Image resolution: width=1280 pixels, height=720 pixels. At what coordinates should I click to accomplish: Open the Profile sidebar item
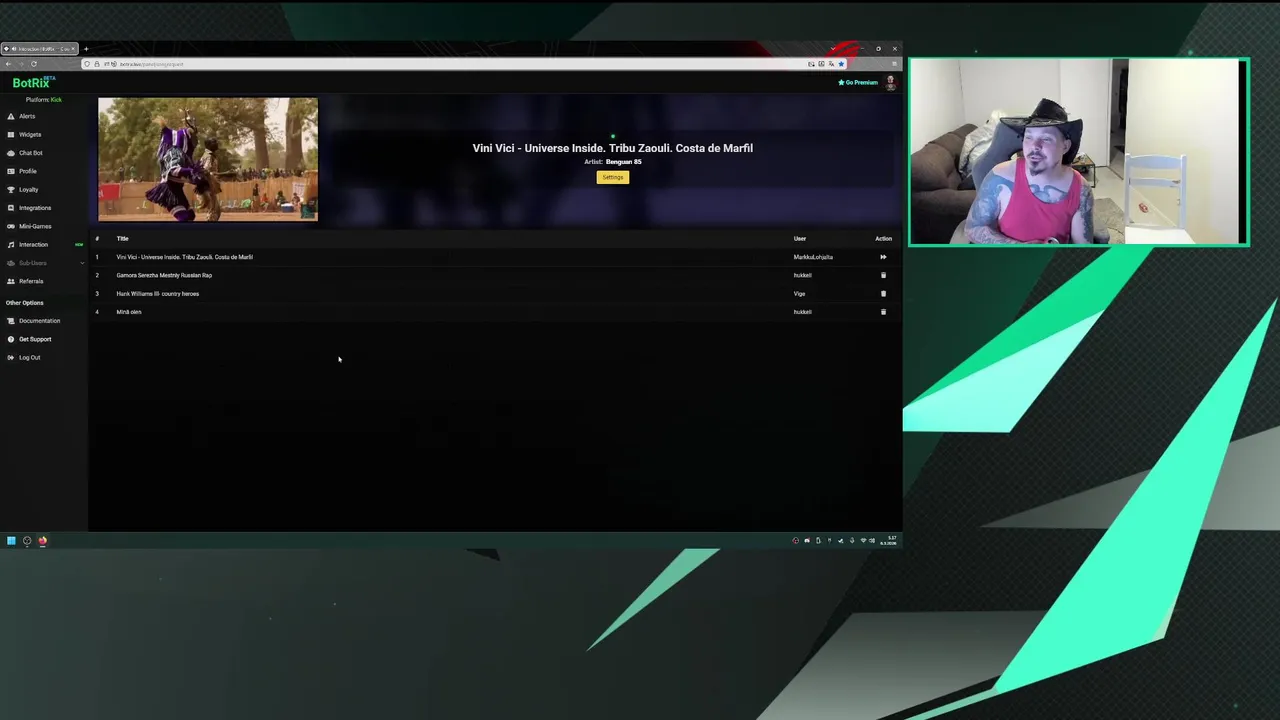click(28, 171)
